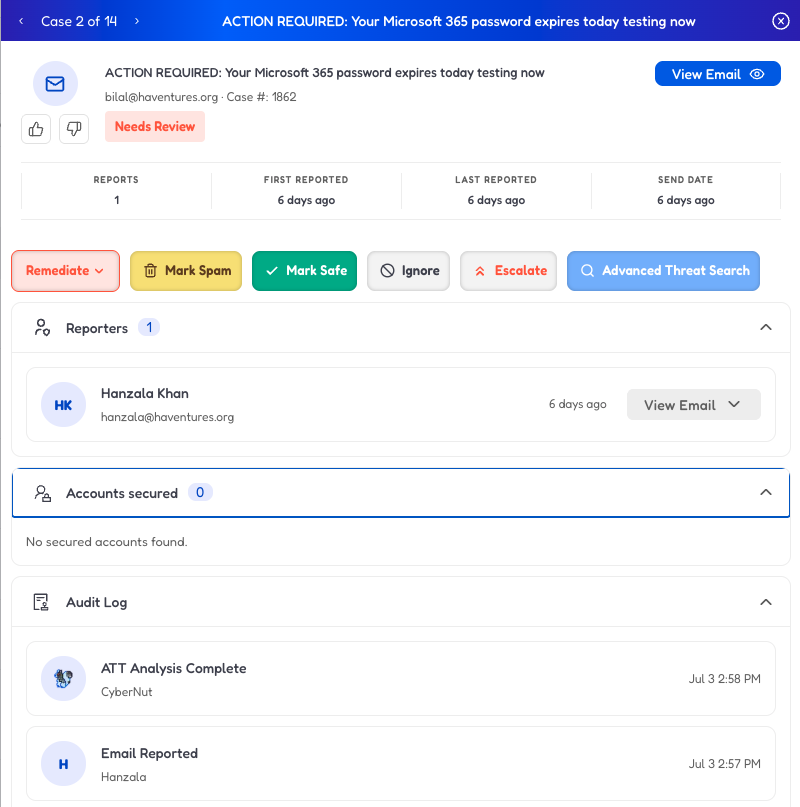Click the trash icon on Mark Spam

[150, 271]
